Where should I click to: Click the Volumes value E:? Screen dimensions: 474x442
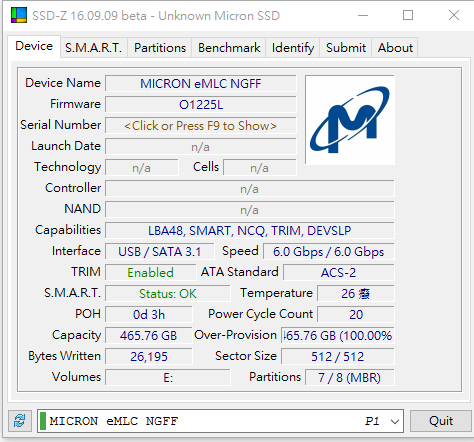[168, 378]
